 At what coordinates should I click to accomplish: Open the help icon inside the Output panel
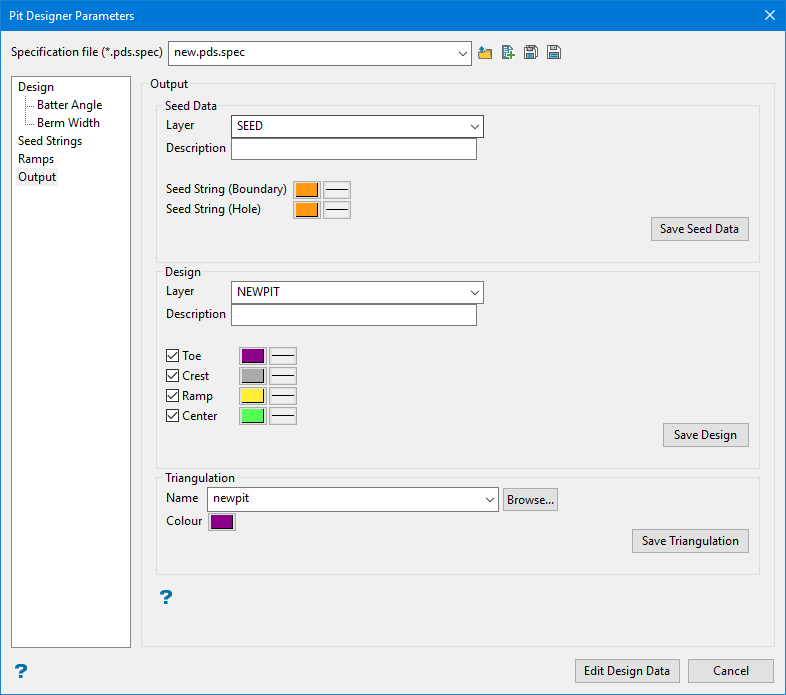166,597
